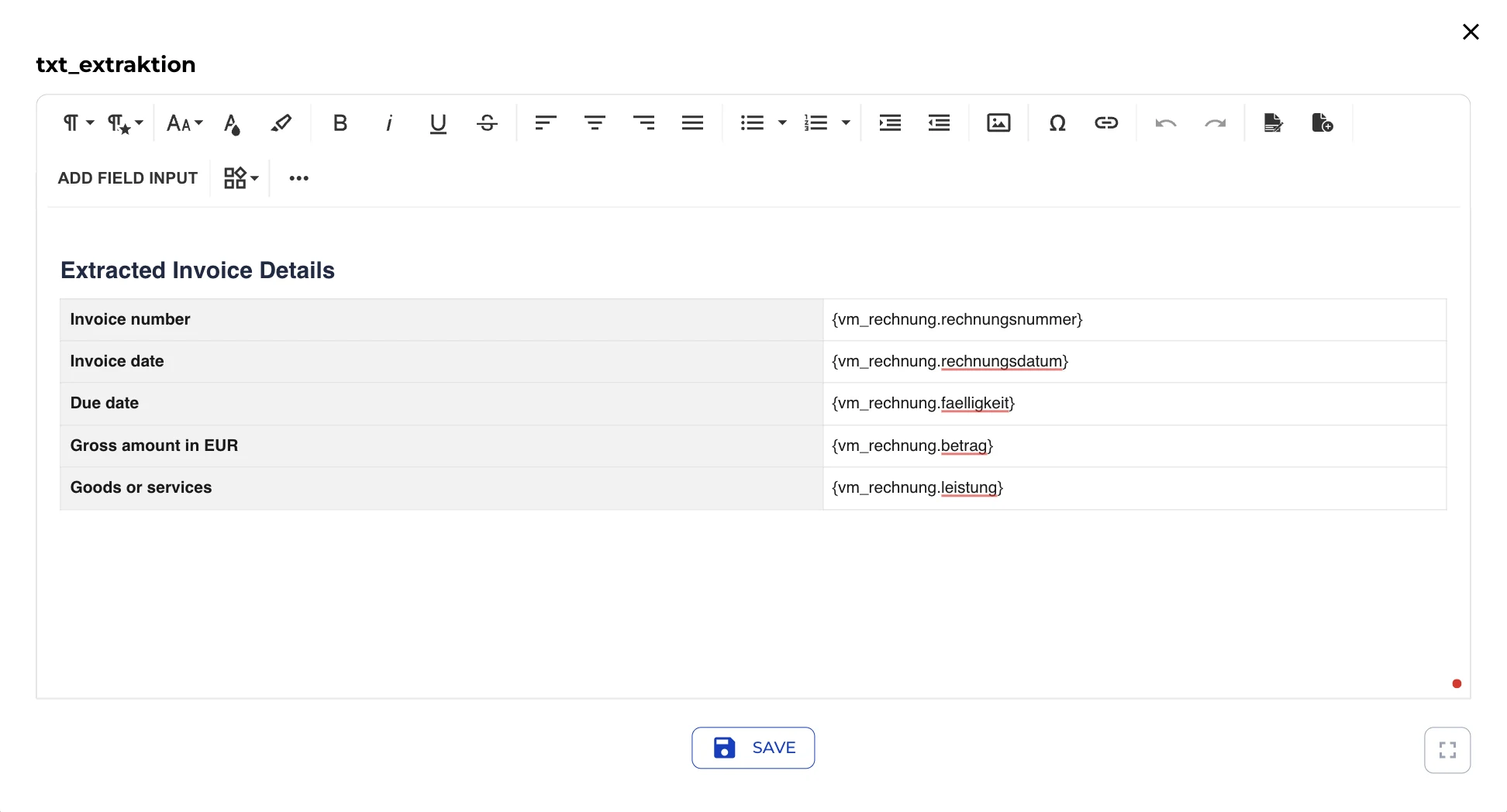Insert an ordered numbered list

(x=816, y=123)
